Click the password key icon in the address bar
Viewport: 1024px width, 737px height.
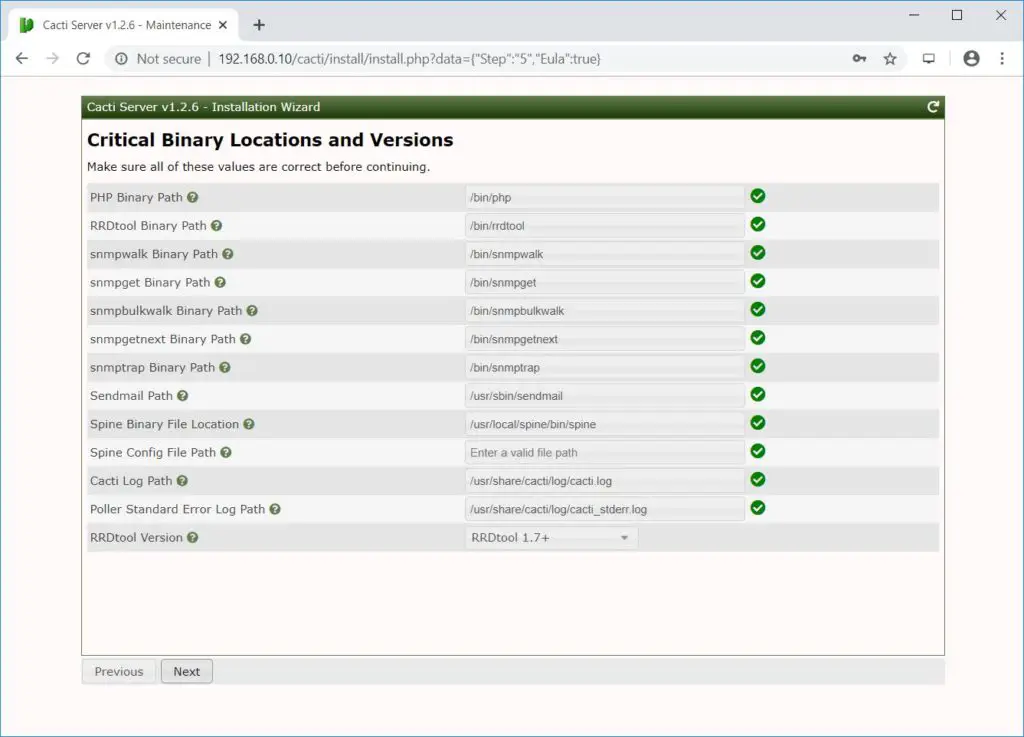(859, 59)
